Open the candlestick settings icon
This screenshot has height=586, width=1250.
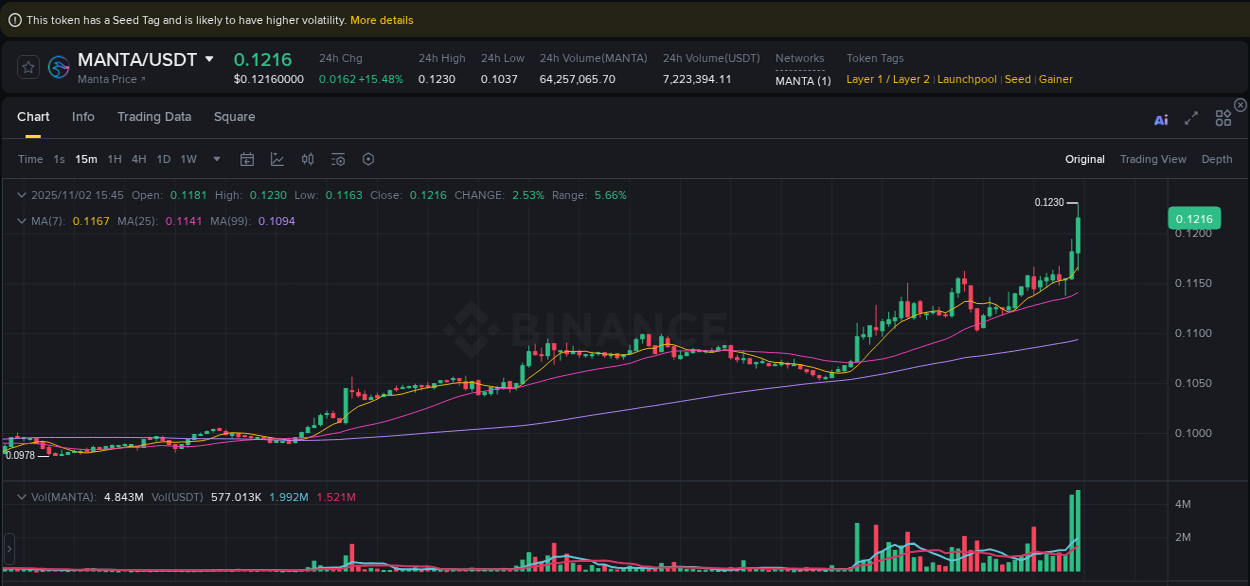[x=308, y=159]
